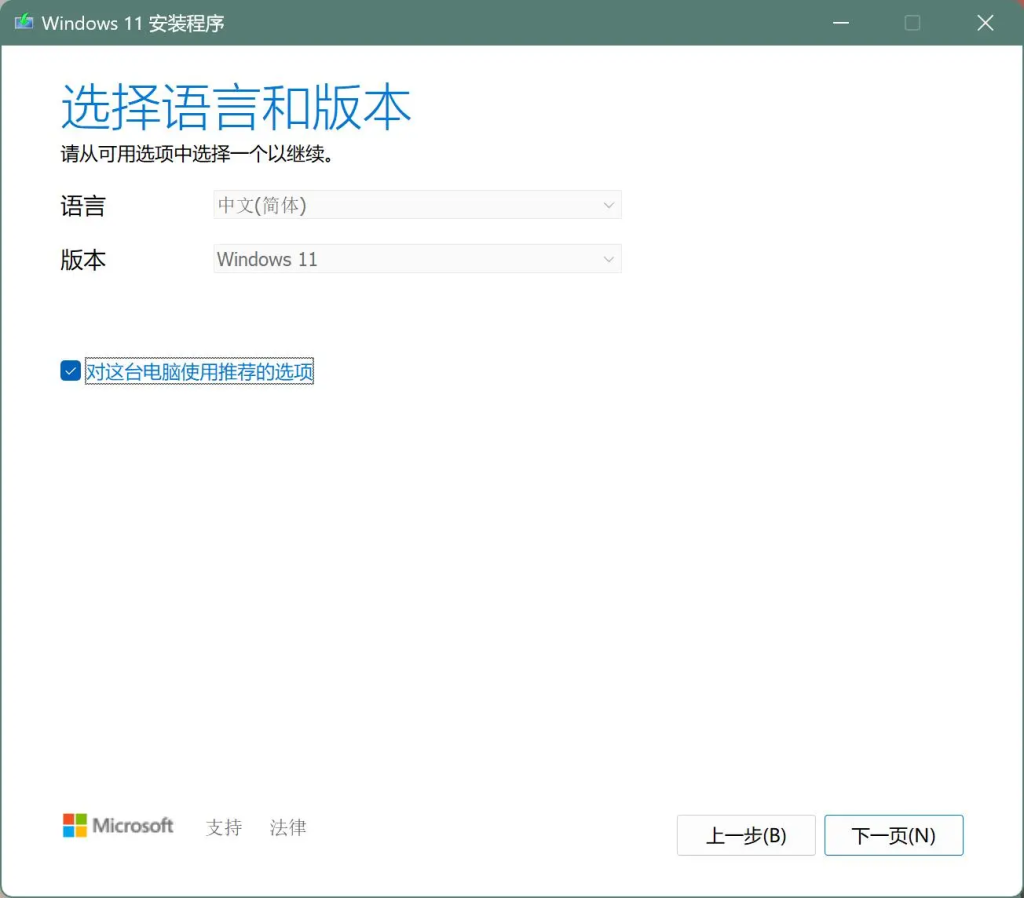Click the Microsoft logo
1024x898 pixels.
point(118,826)
